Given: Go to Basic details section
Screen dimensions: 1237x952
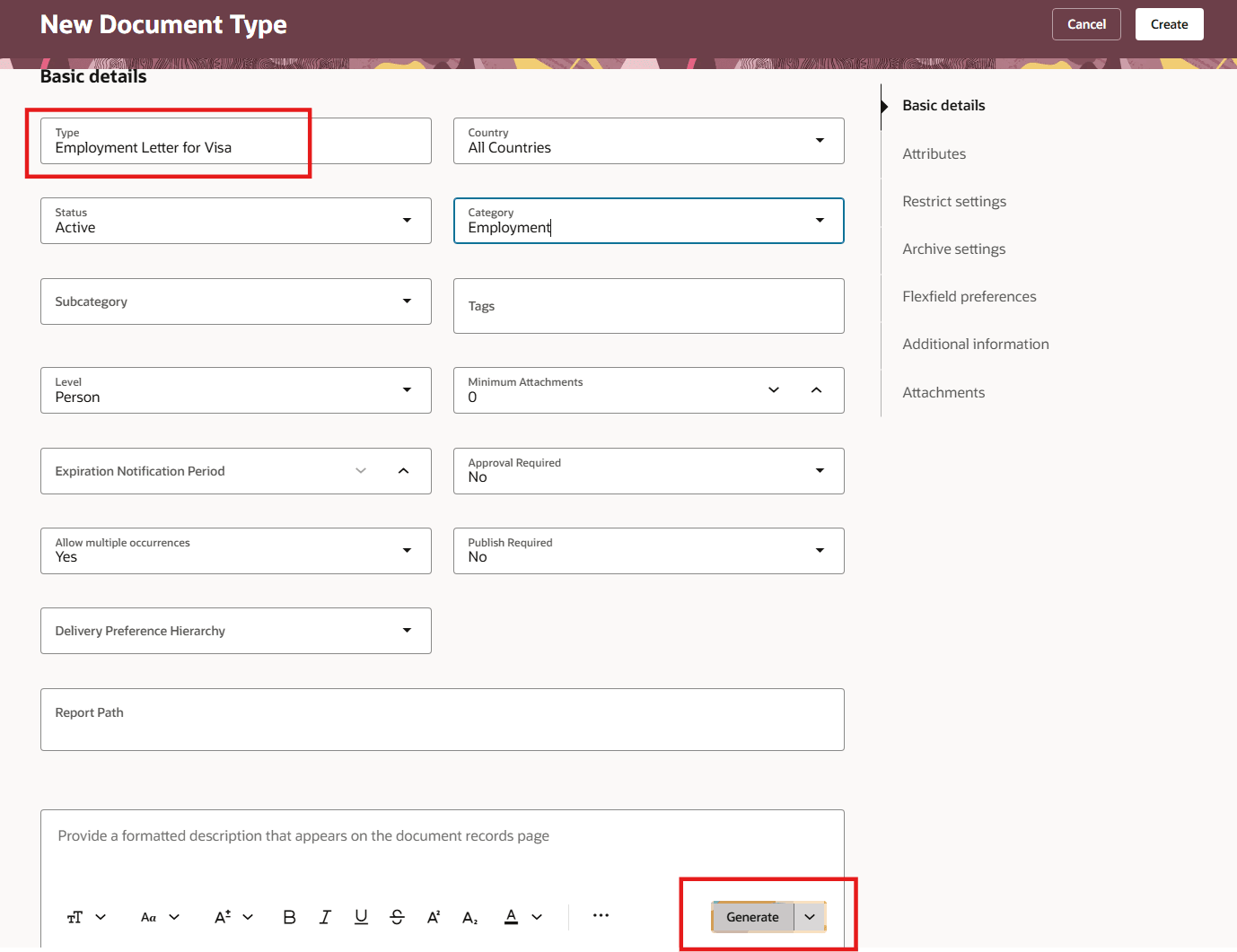Looking at the screenshot, I should tap(943, 106).
